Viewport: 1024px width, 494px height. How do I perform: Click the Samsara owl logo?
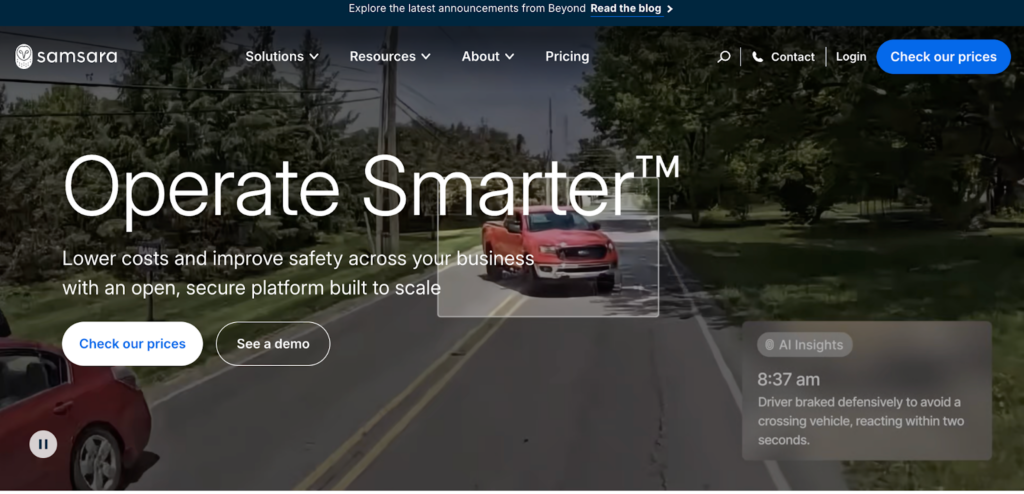24,57
